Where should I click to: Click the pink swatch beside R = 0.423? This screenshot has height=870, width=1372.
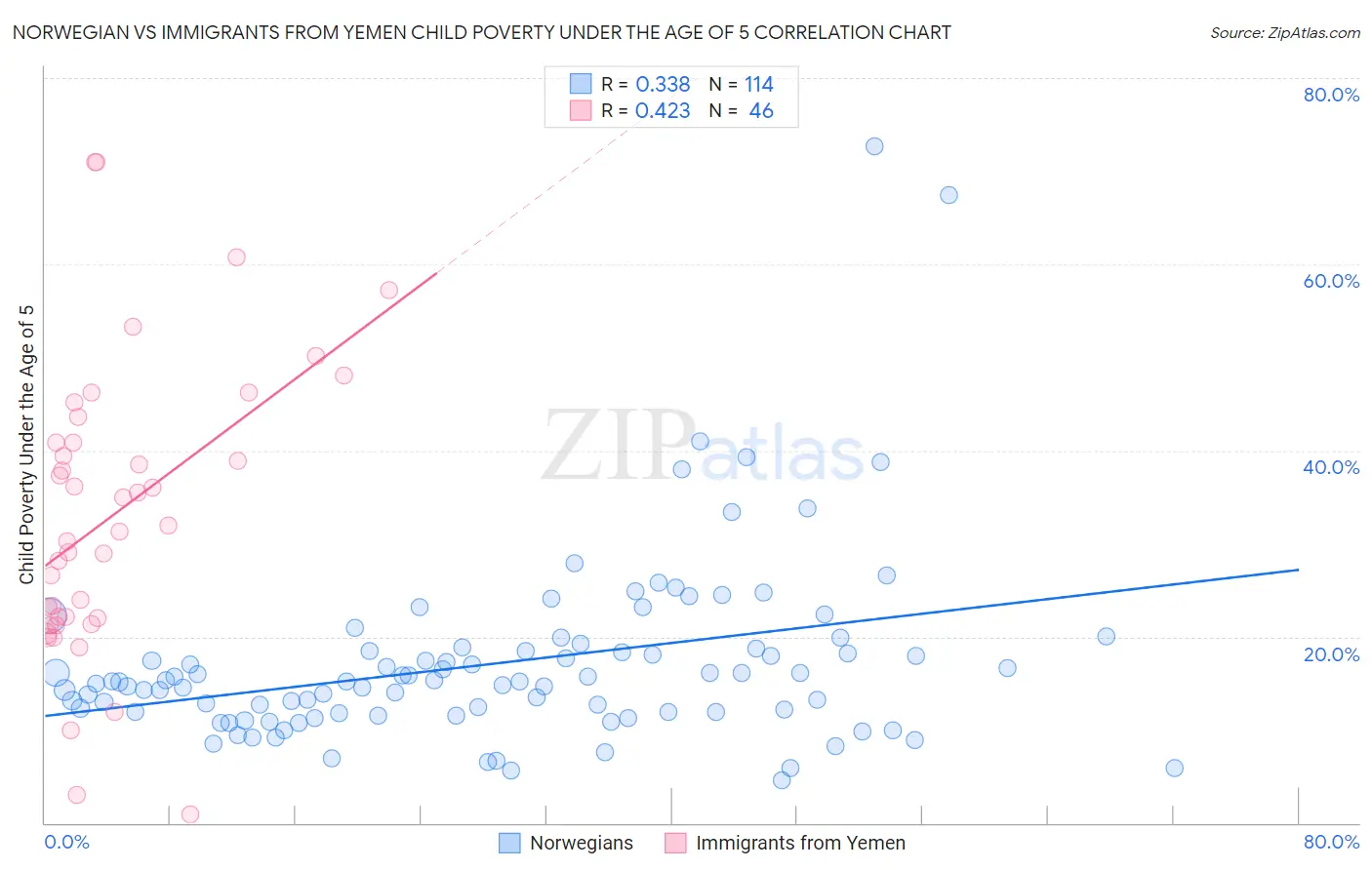[x=581, y=110]
